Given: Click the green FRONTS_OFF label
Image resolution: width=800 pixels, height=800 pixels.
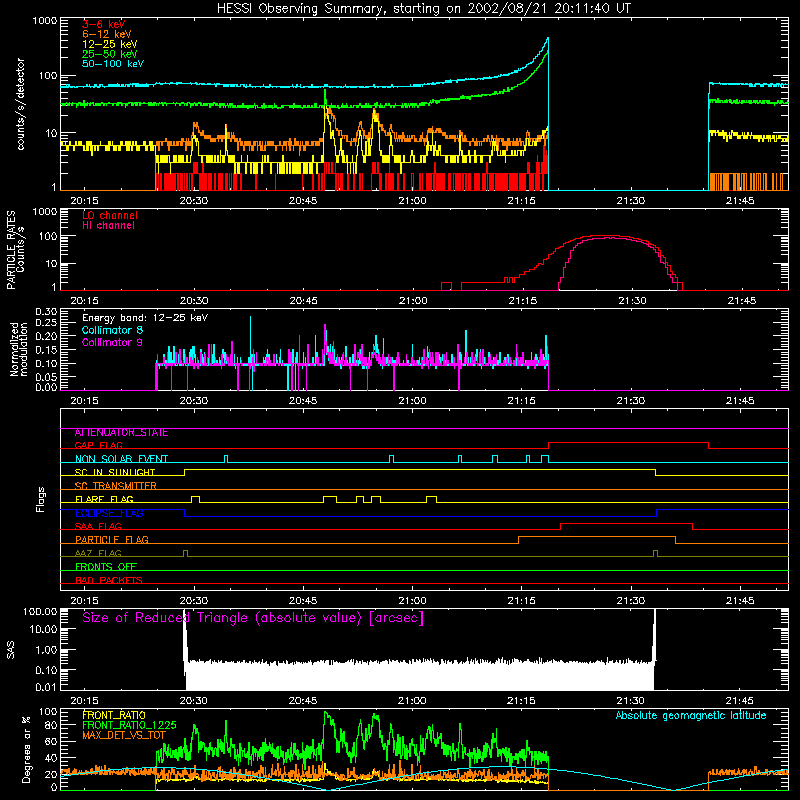Looking at the screenshot, I should coord(106,567).
